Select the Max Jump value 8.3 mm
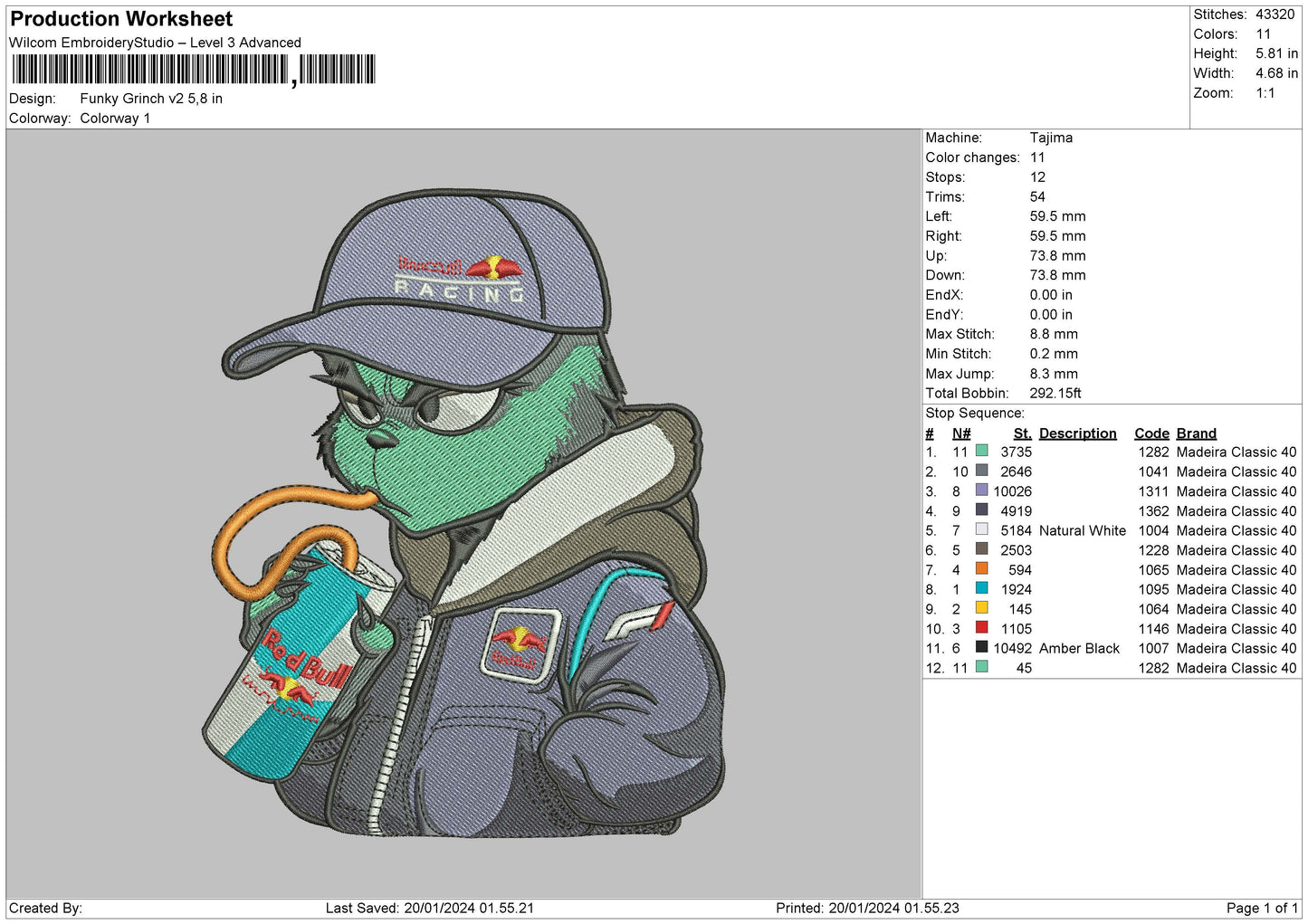Image resolution: width=1308 pixels, height=924 pixels. (1054, 374)
